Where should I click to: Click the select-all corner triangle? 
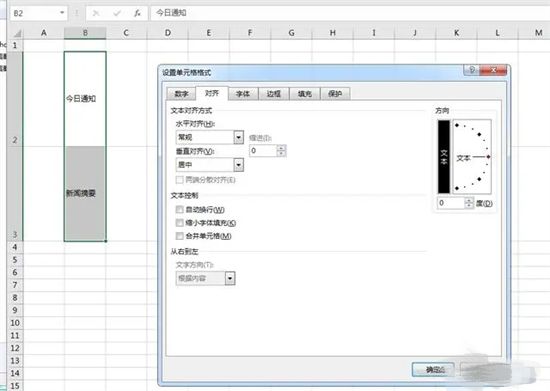tap(17, 33)
